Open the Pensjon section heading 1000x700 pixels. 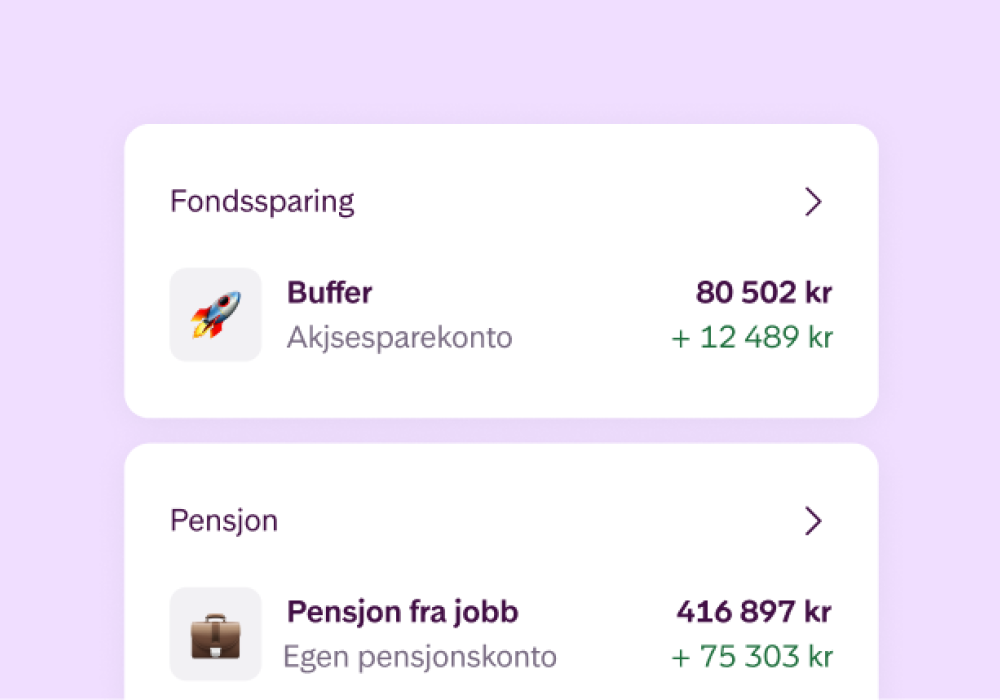224,521
